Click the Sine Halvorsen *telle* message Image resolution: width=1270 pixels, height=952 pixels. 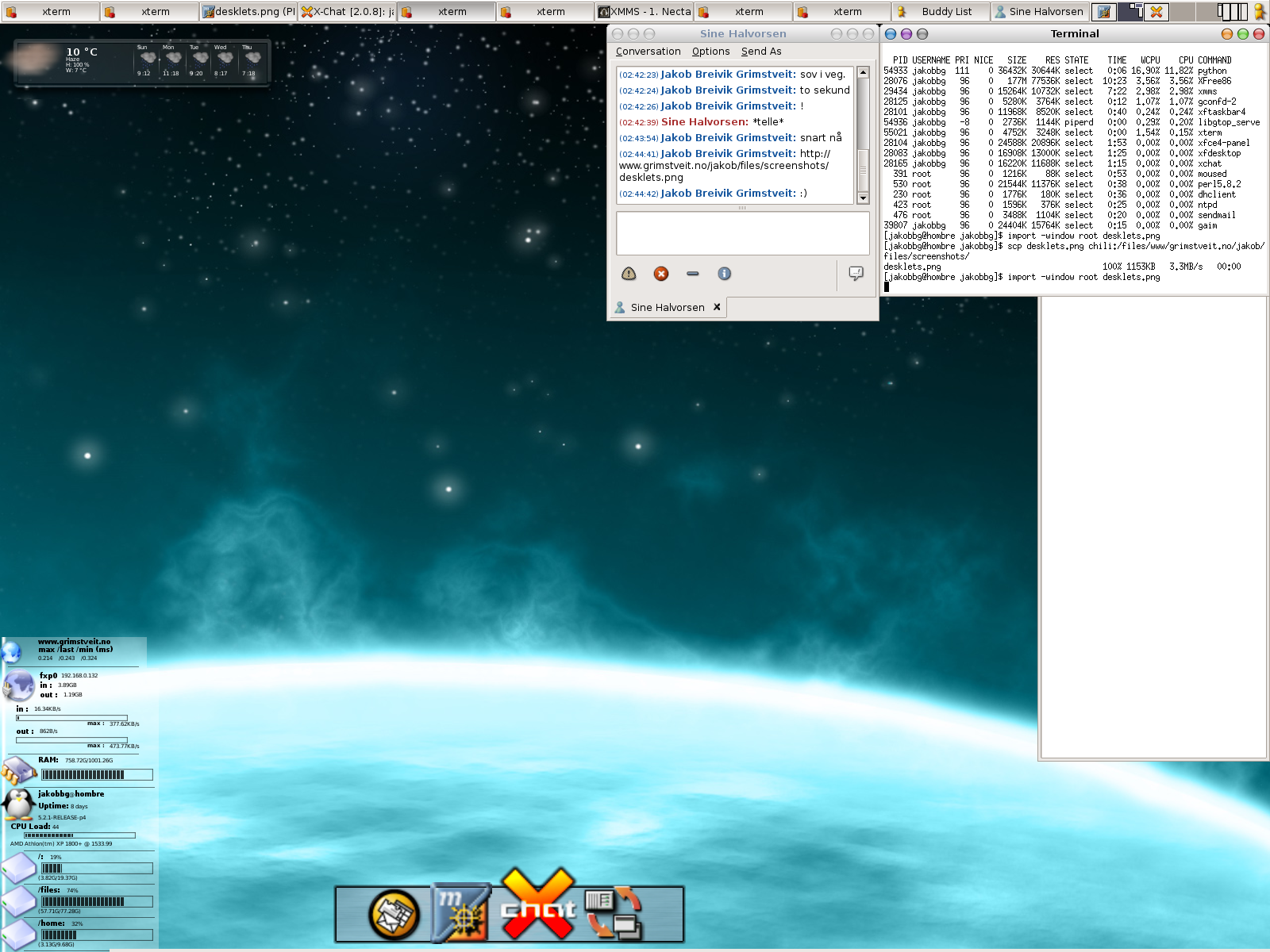coord(702,121)
